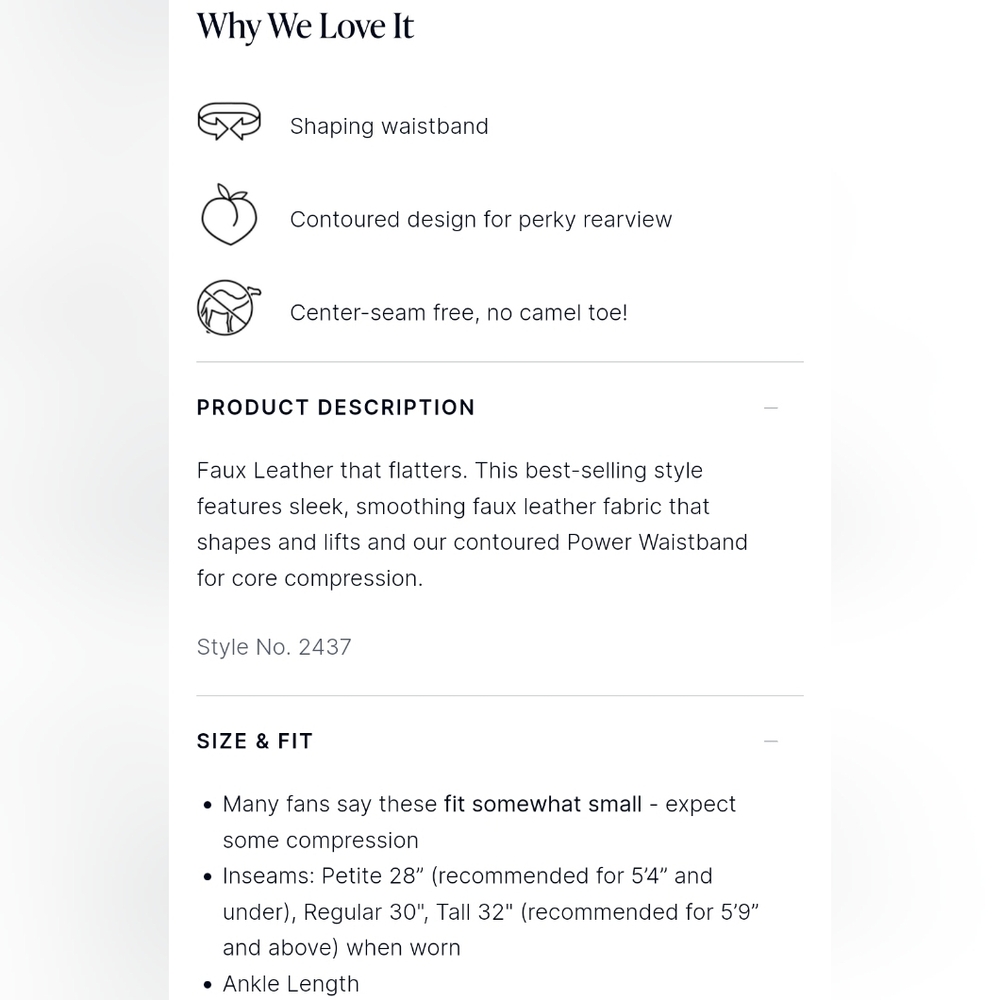Collapse the Size & Fit section
This screenshot has height=1000, width=1000.
click(770, 741)
